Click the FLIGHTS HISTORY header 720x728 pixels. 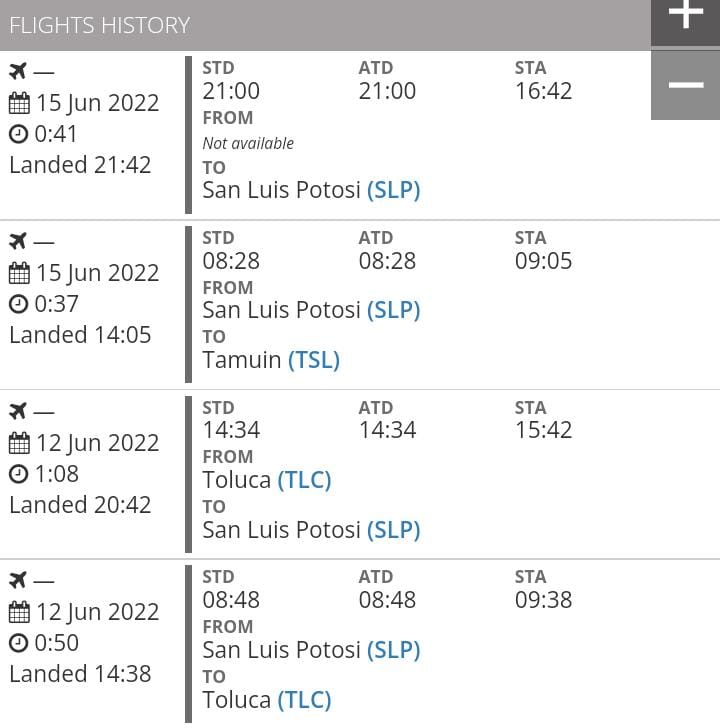coord(100,25)
